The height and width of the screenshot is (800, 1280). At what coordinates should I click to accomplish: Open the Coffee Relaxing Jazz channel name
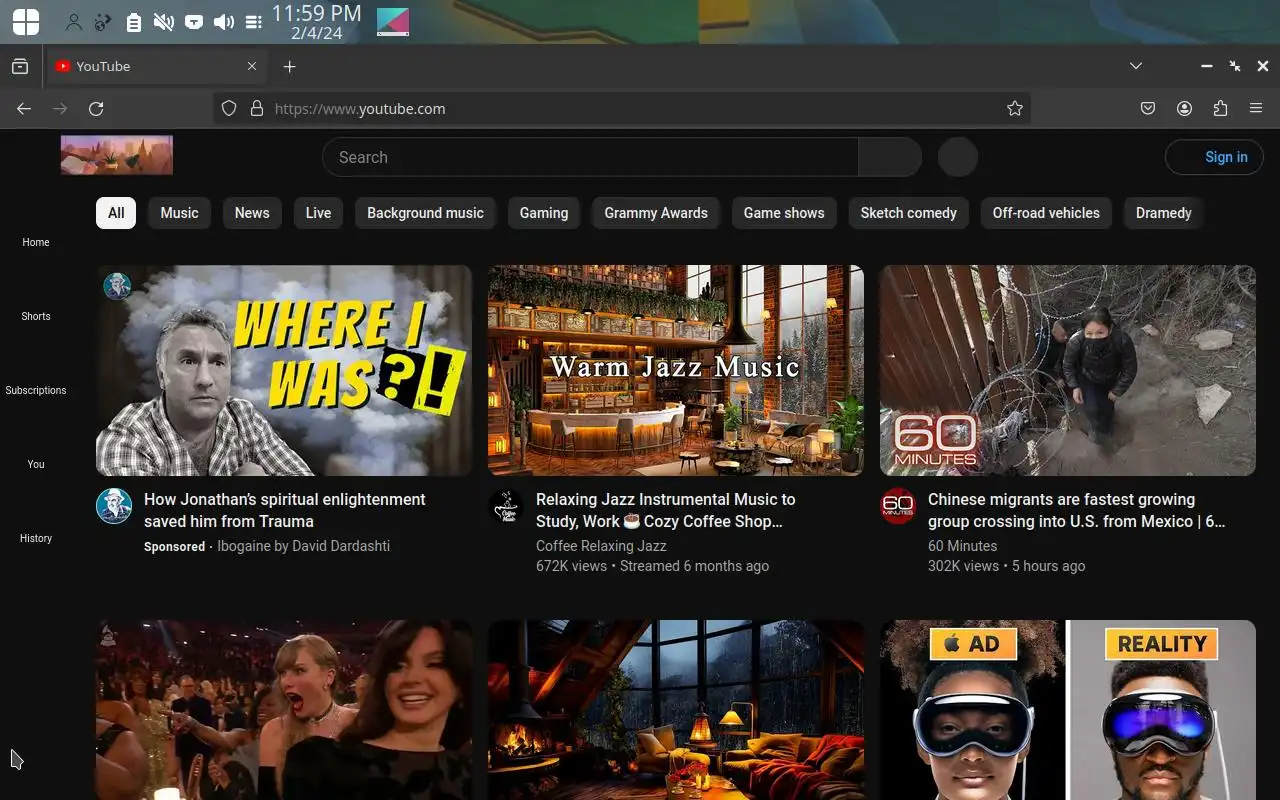601,546
